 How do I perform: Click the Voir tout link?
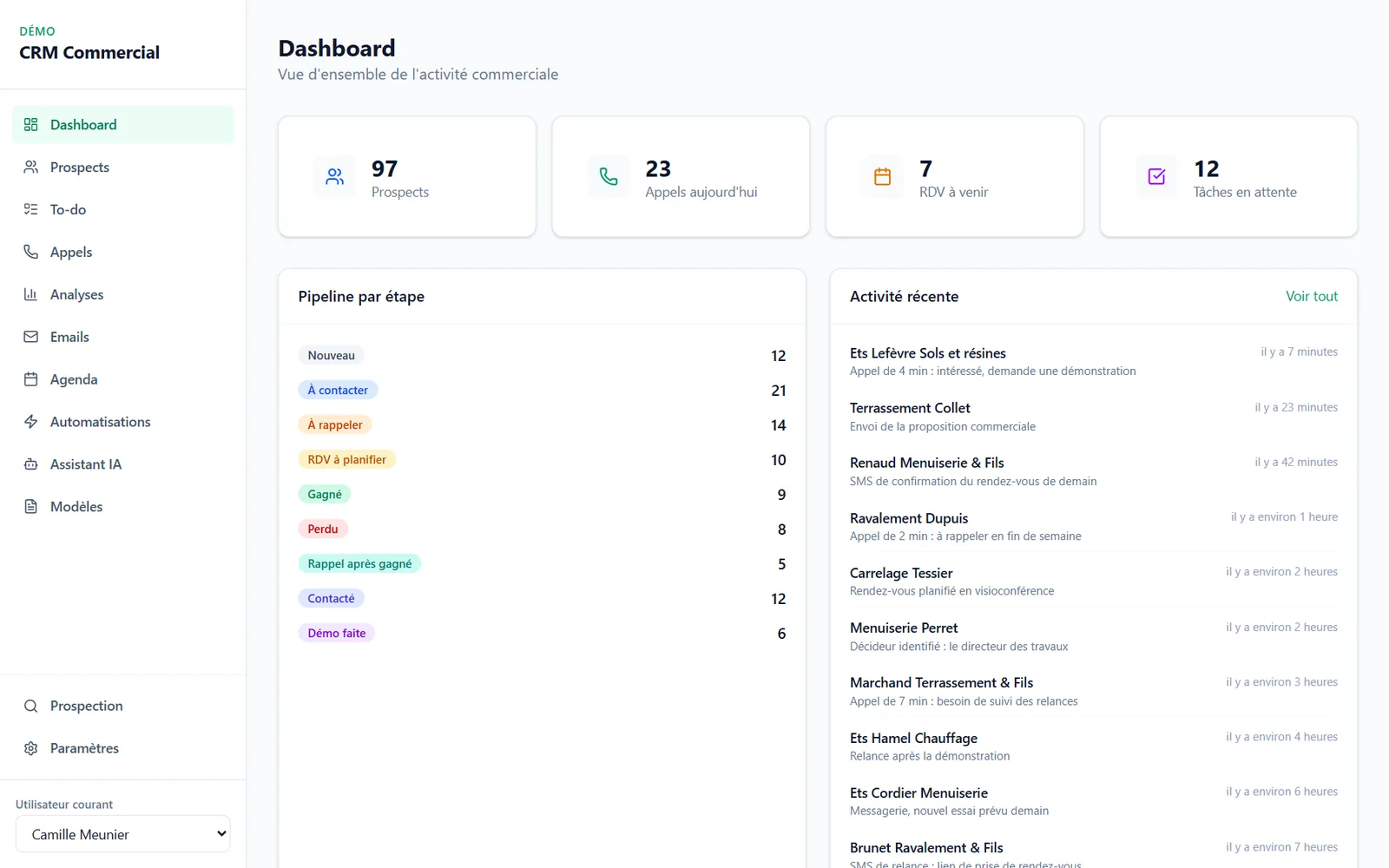[x=1312, y=297]
